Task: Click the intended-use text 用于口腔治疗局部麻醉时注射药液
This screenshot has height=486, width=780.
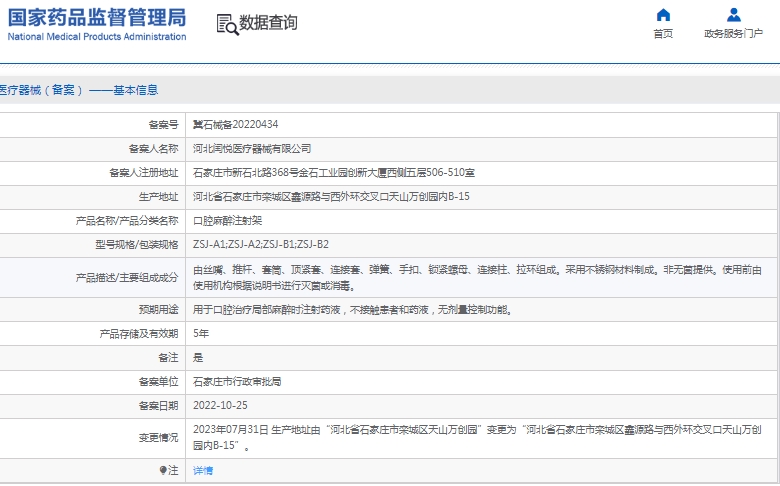Action: (353, 310)
